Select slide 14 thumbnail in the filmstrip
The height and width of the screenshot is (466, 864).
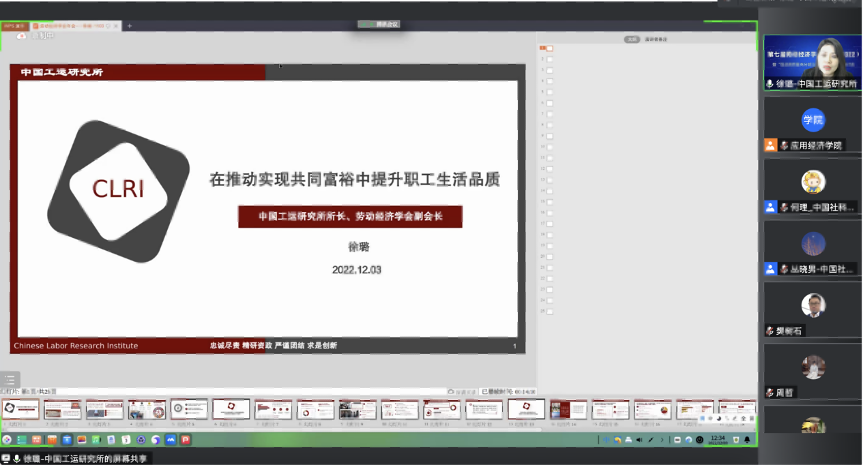568,410
